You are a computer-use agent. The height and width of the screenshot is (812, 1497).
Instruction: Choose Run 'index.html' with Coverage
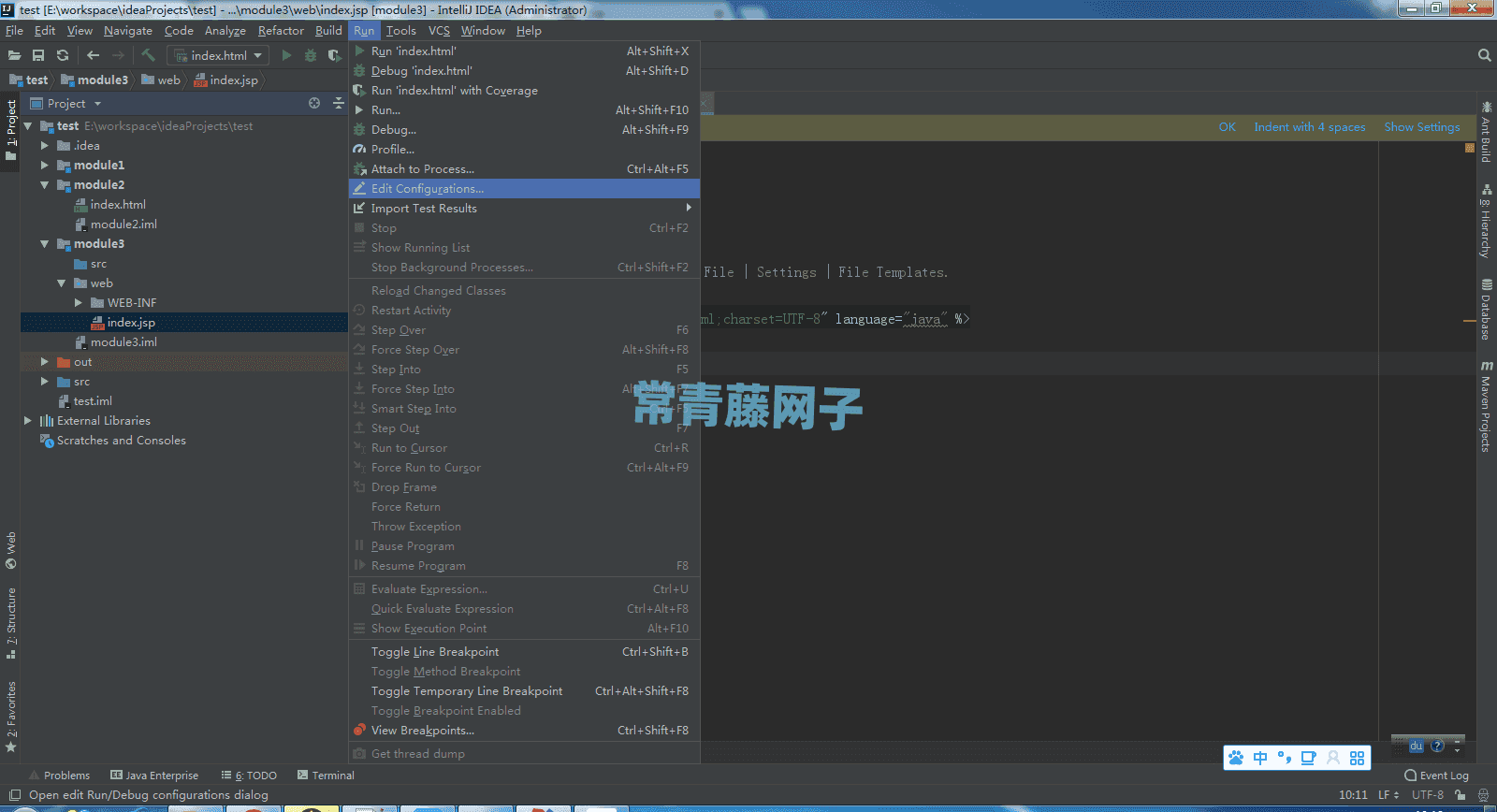(524, 90)
